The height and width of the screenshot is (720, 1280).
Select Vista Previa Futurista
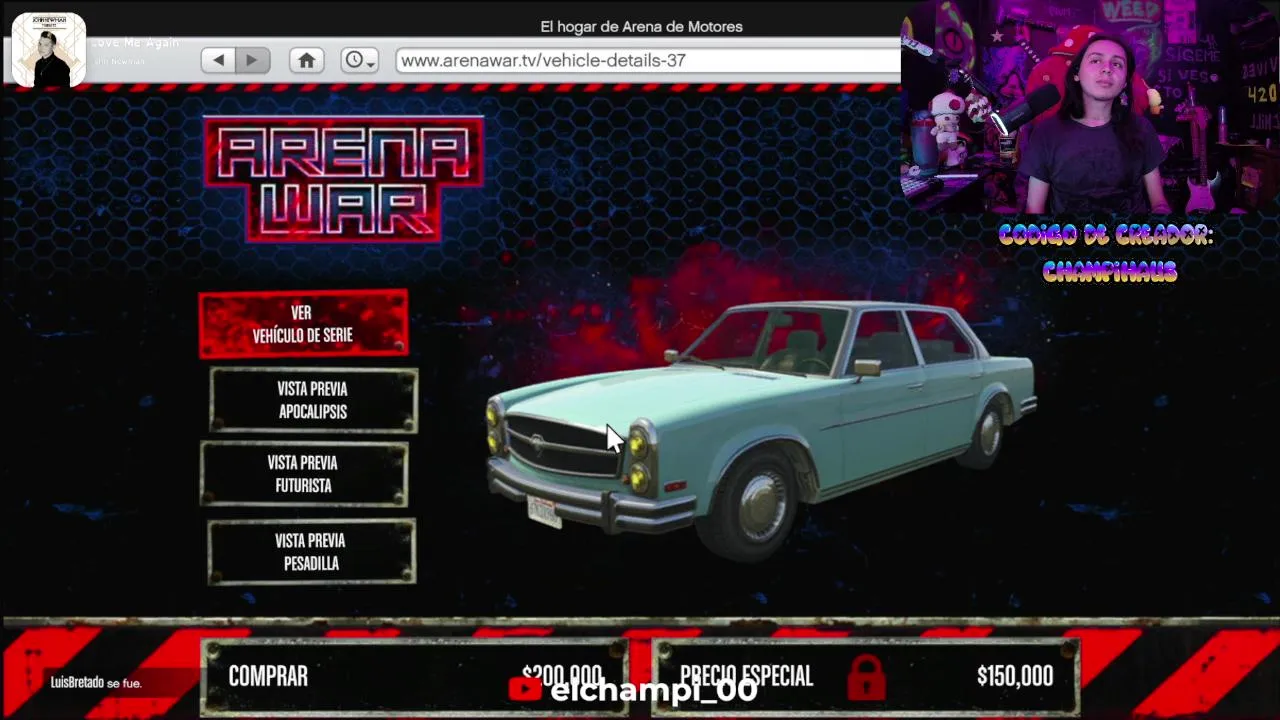click(x=304, y=474)
